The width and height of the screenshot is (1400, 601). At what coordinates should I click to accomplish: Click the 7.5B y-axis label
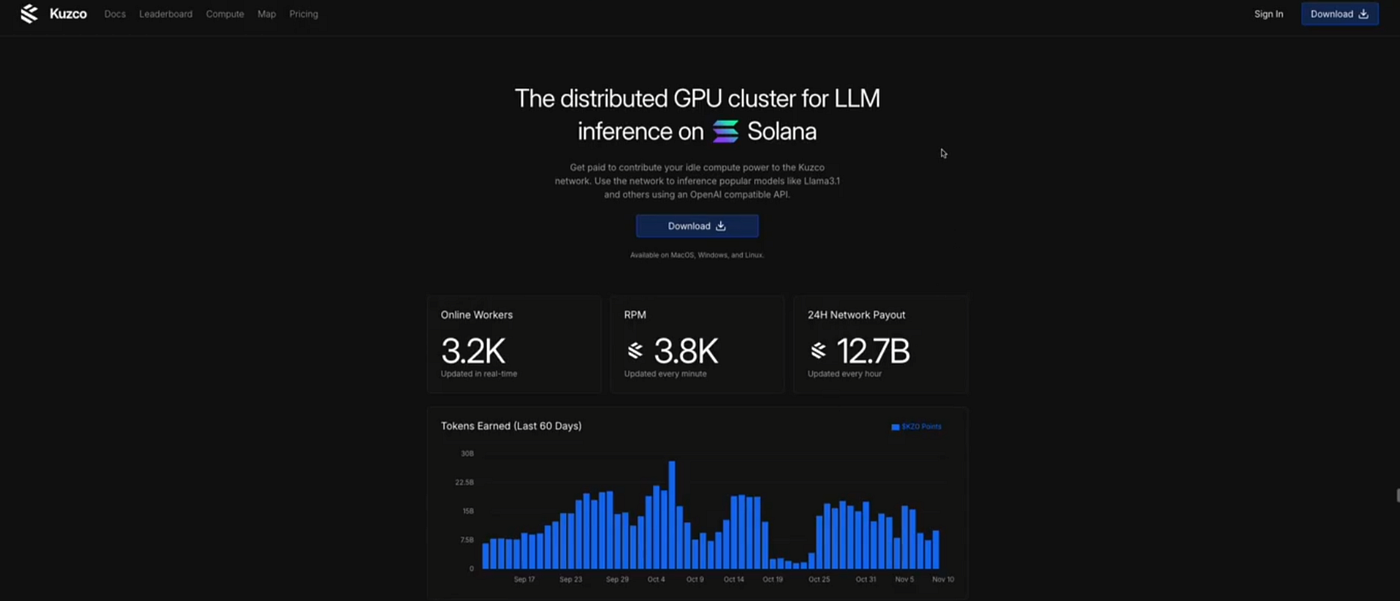click(466, 540)
